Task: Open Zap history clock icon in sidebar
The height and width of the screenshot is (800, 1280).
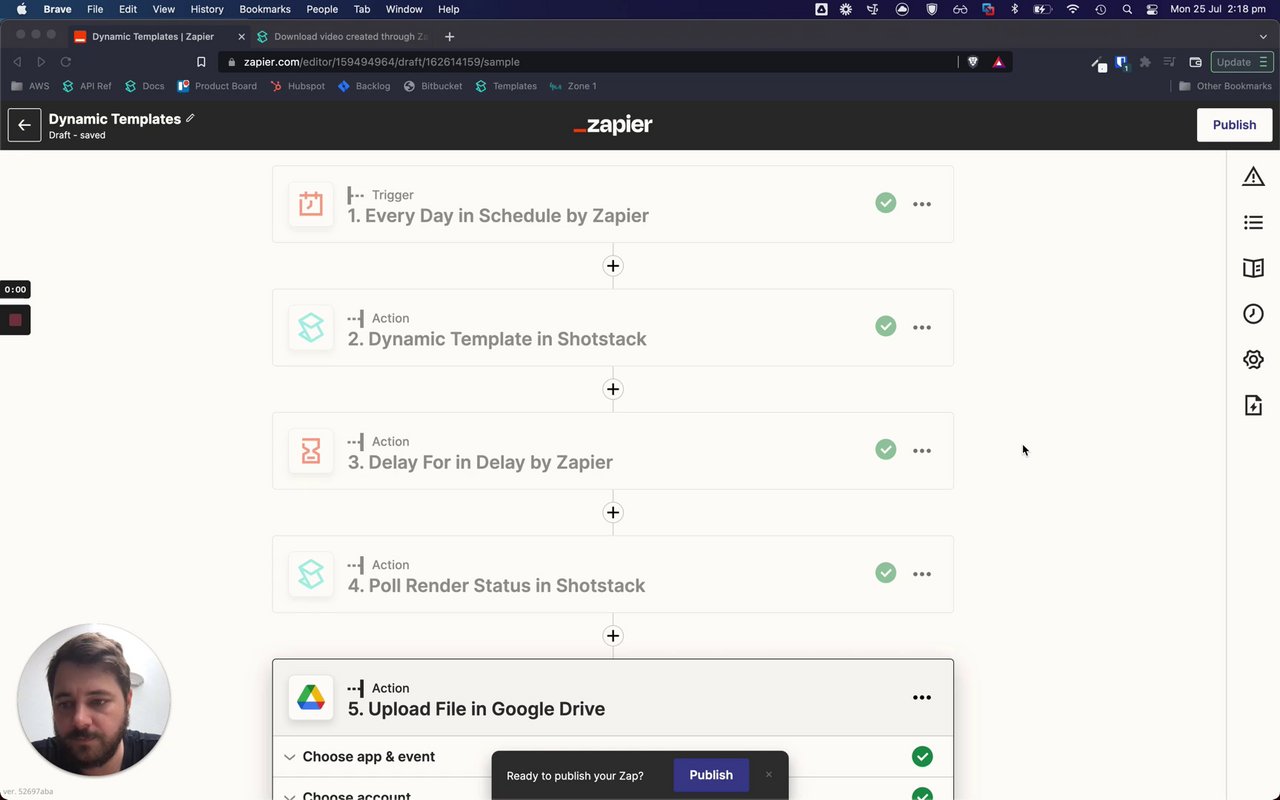Action: 1253,314
